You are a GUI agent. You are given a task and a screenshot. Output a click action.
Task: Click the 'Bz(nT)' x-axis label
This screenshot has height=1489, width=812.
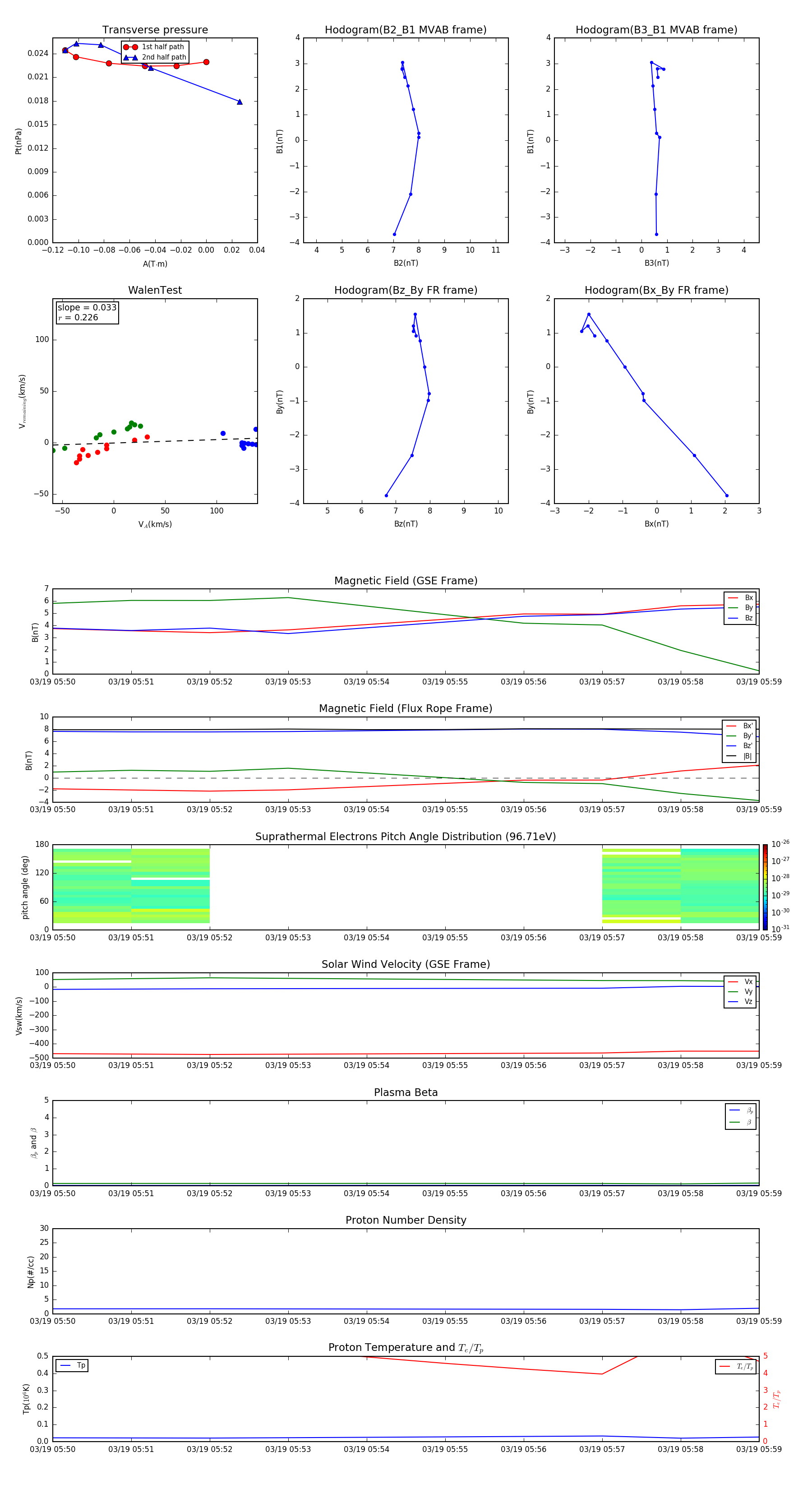(406, 524)
